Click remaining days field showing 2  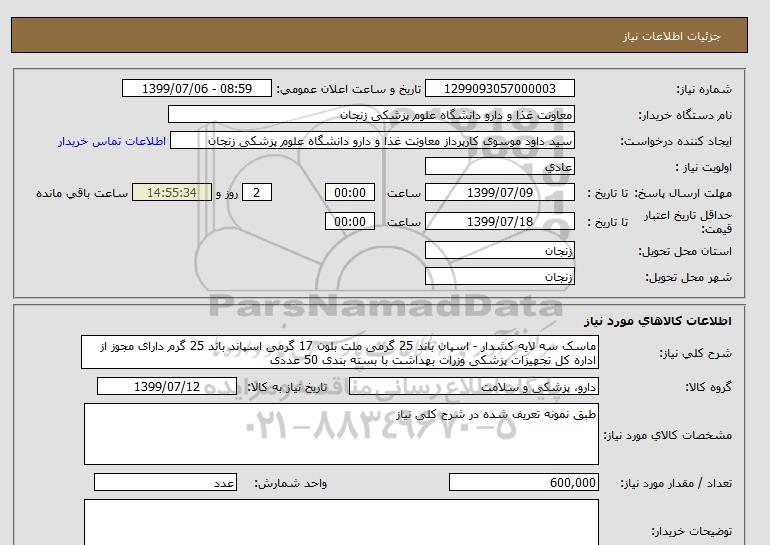point(256,192)
